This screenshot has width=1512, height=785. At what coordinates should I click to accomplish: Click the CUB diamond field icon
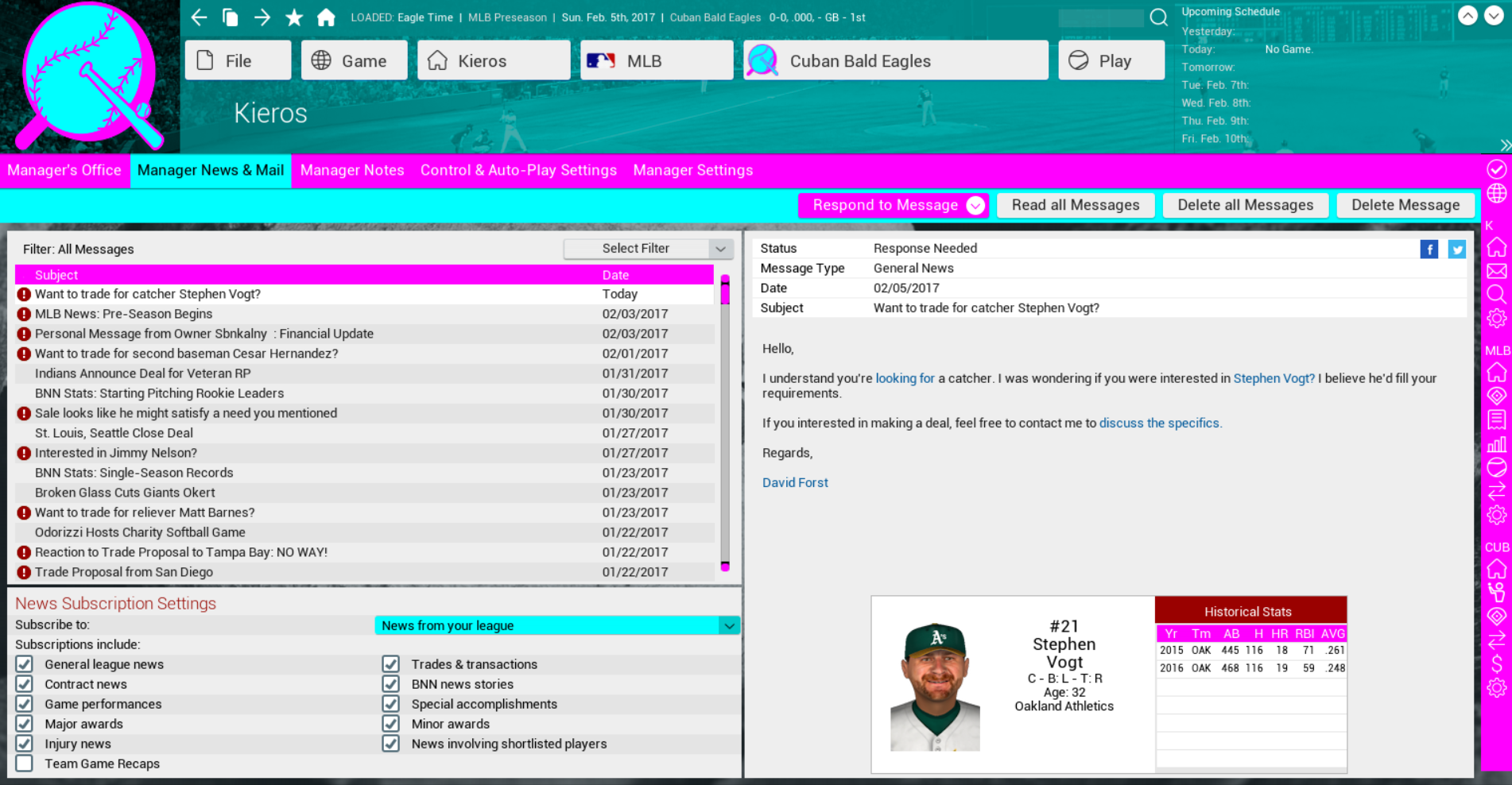point(1497,616)
